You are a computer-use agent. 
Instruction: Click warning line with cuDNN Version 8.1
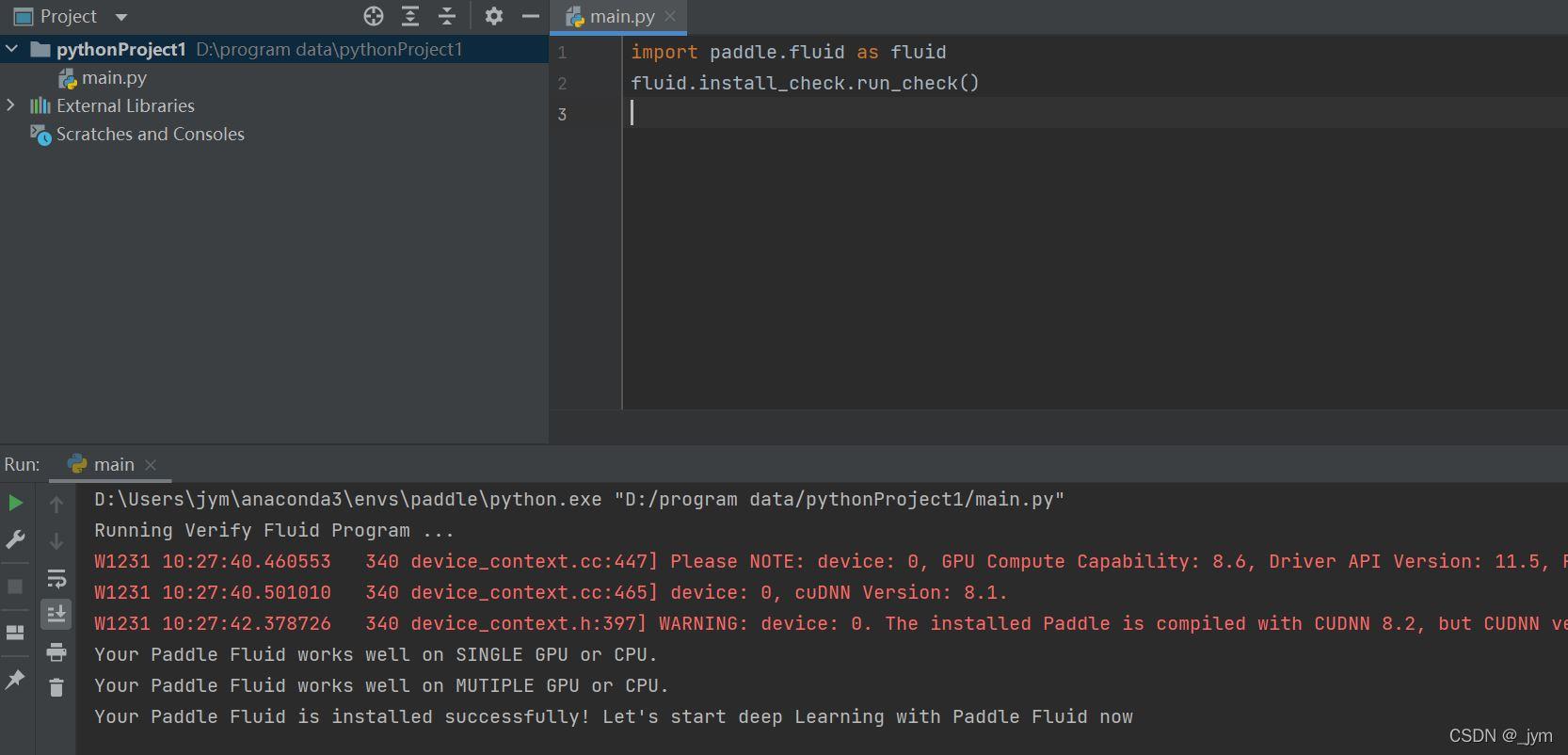(551, 593)
